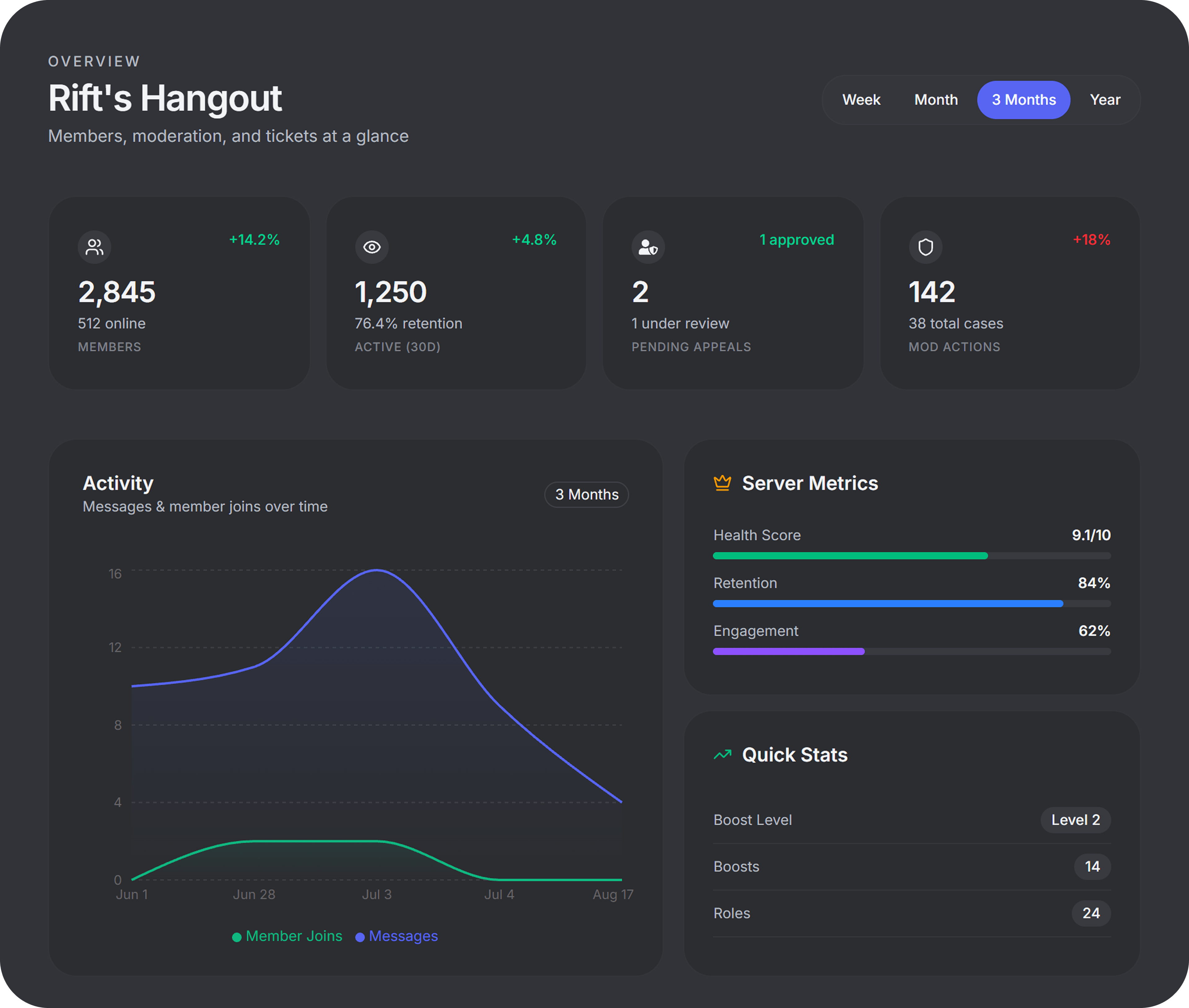Click the Engagement progress bar
1189x1008 pixels.
[912, 652]
